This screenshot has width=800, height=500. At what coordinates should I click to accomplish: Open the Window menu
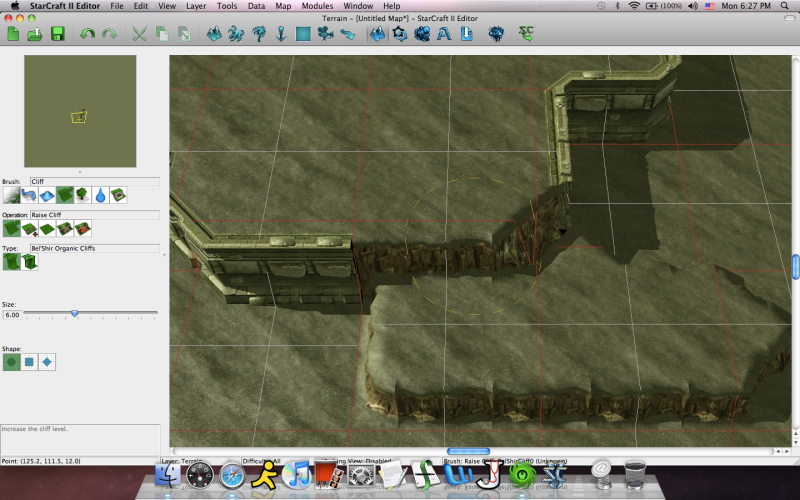(358, 6)
